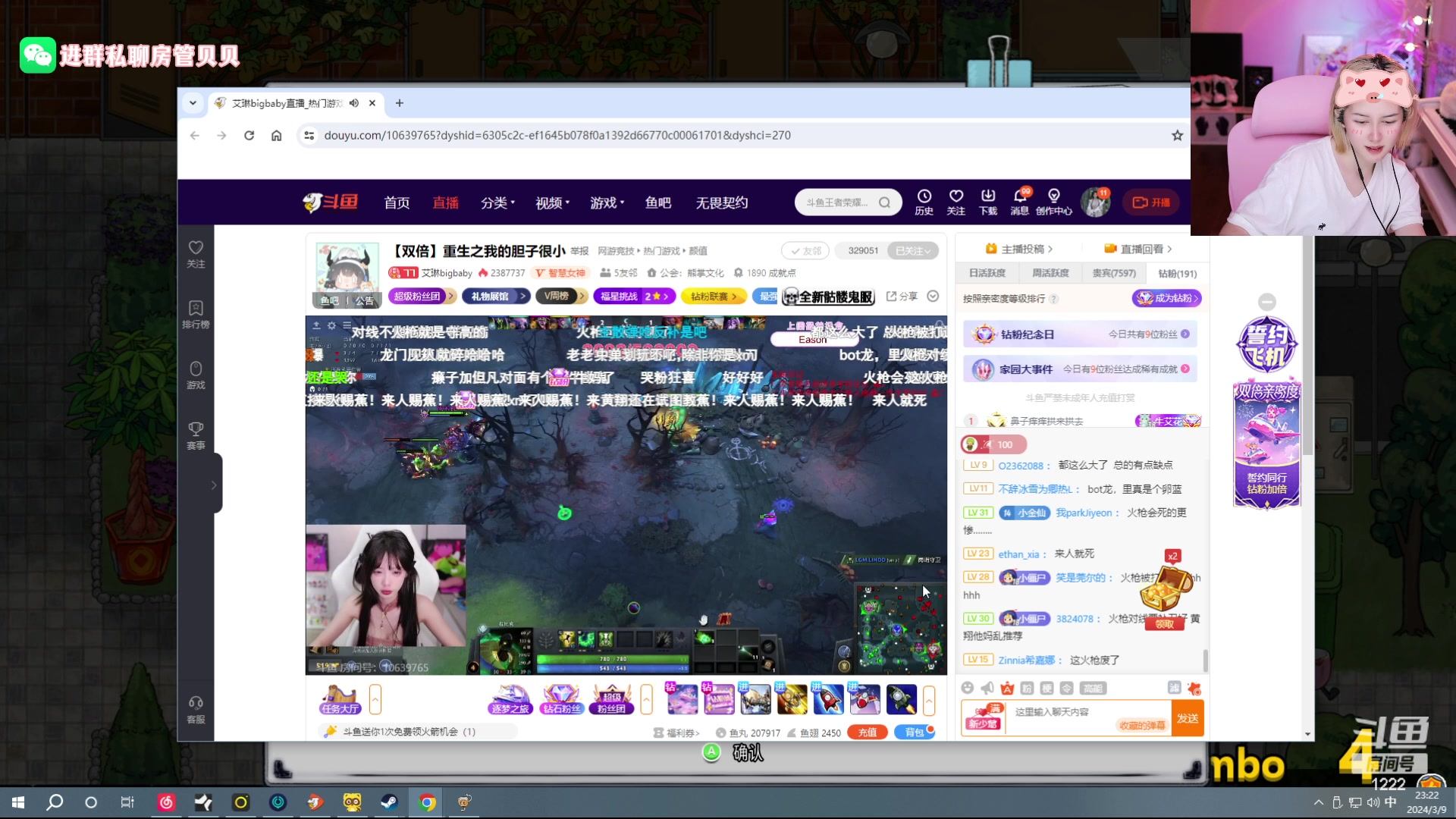
Task: Open Steam from the Windows taskbar
Action: pyautogui.click(x=389, y=802)
